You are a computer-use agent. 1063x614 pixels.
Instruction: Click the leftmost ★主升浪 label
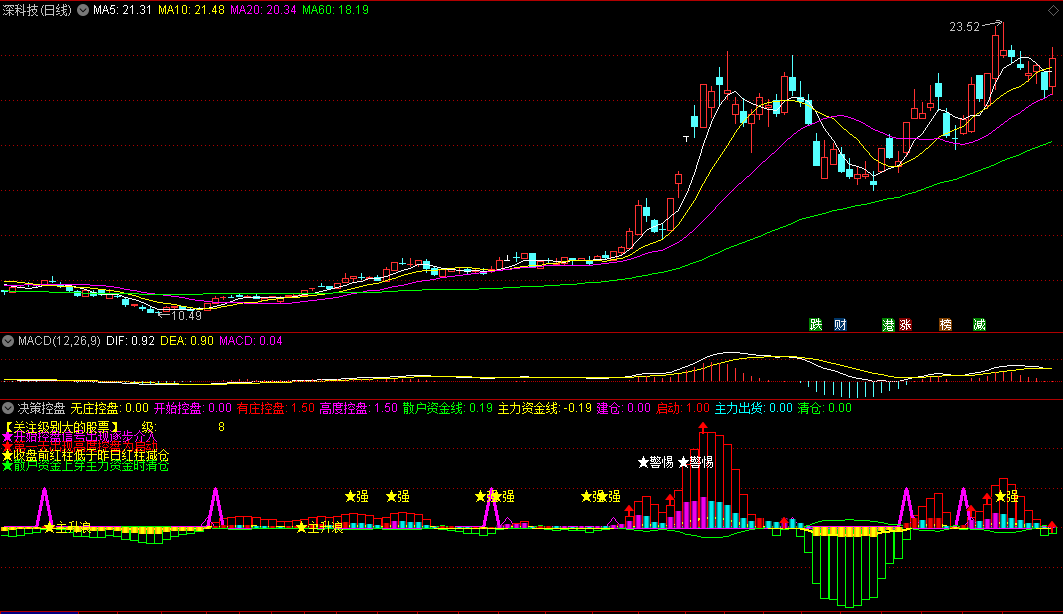[67, 527]
